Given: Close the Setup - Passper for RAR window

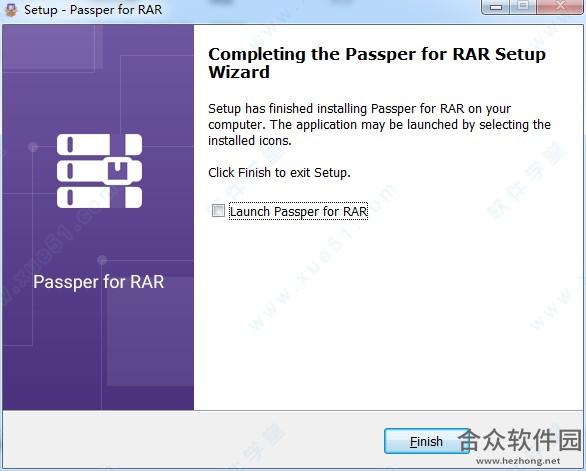Looking at the screenshot, I should pos(559,7).
